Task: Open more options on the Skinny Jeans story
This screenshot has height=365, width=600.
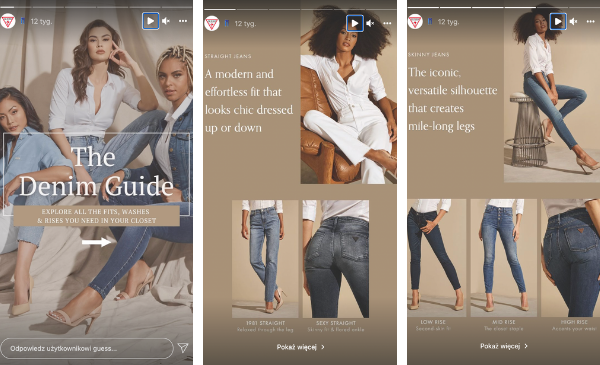Action: coord(590,21)
